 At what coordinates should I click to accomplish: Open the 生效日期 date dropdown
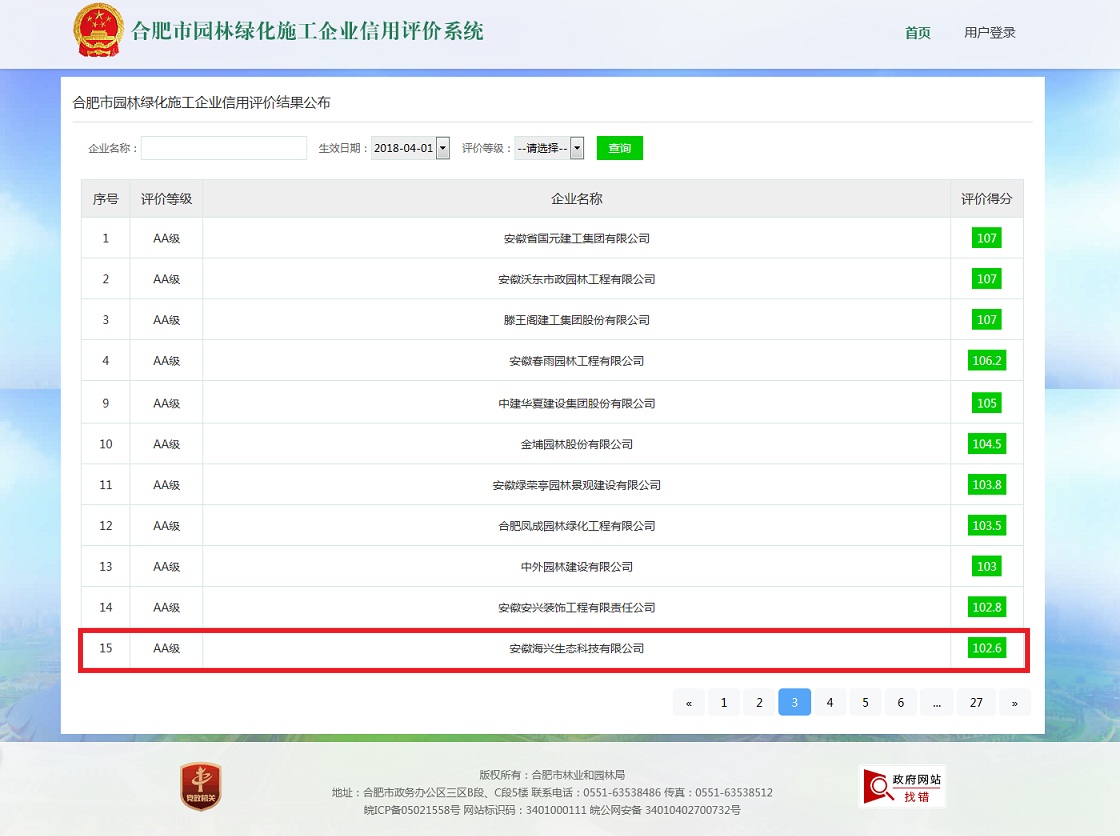410,148
